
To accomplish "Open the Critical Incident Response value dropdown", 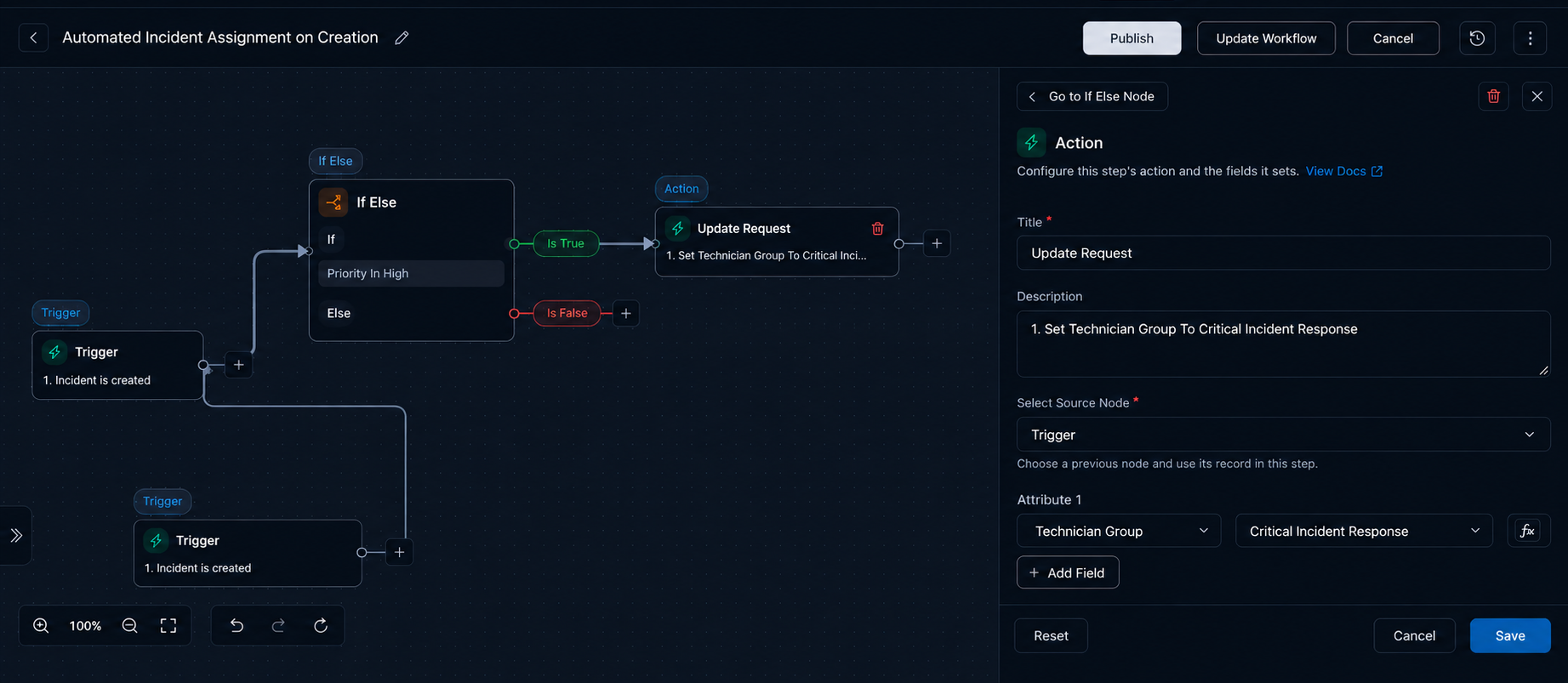I will click(x=1364, y=531).
